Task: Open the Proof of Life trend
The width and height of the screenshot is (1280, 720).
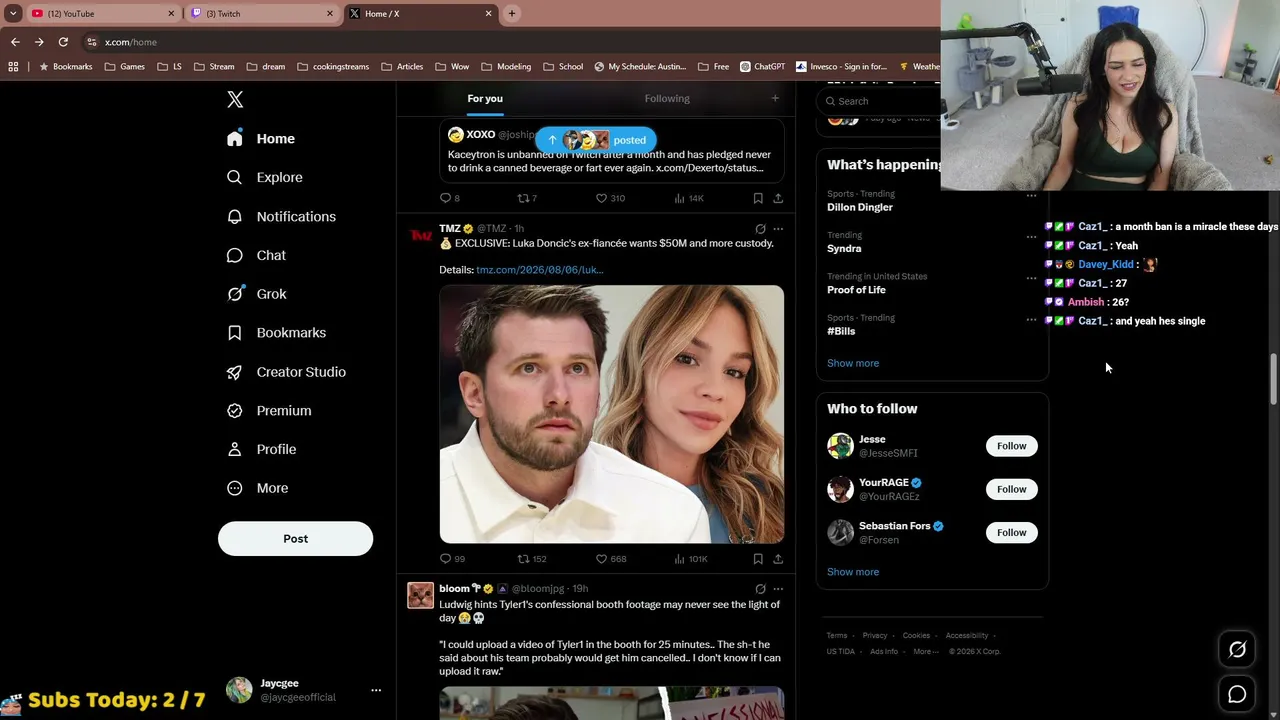Action: pyautogui.click(x=856, y=290)
